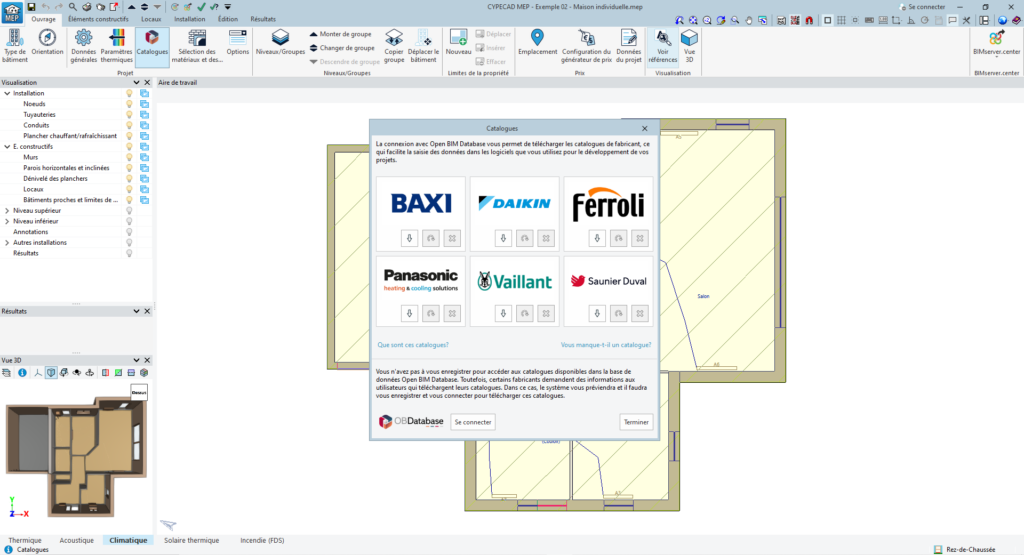Open 'Vous manque-t-il un catalogue?' link
Image resolution: width=1024 pixels, height=555 pixels.
tap(606, 345)
